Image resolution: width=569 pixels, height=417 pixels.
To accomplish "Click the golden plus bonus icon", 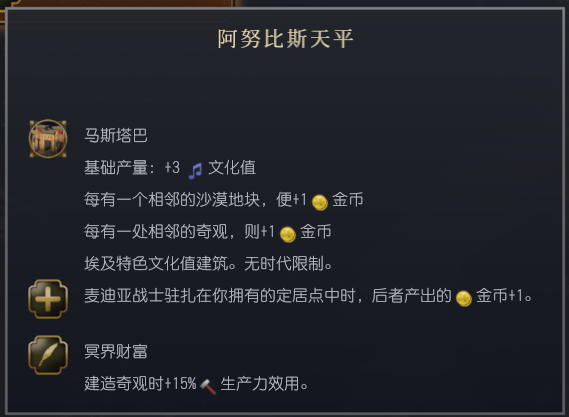I will (x=48, y=299).
